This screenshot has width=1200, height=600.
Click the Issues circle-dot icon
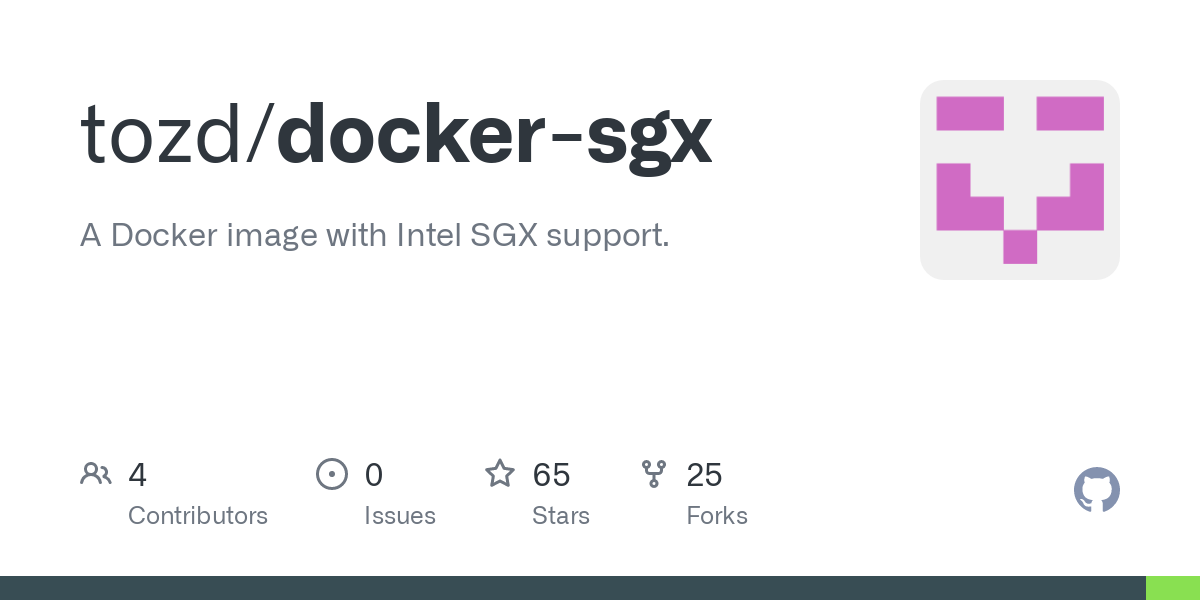click(x=332, y=474)
